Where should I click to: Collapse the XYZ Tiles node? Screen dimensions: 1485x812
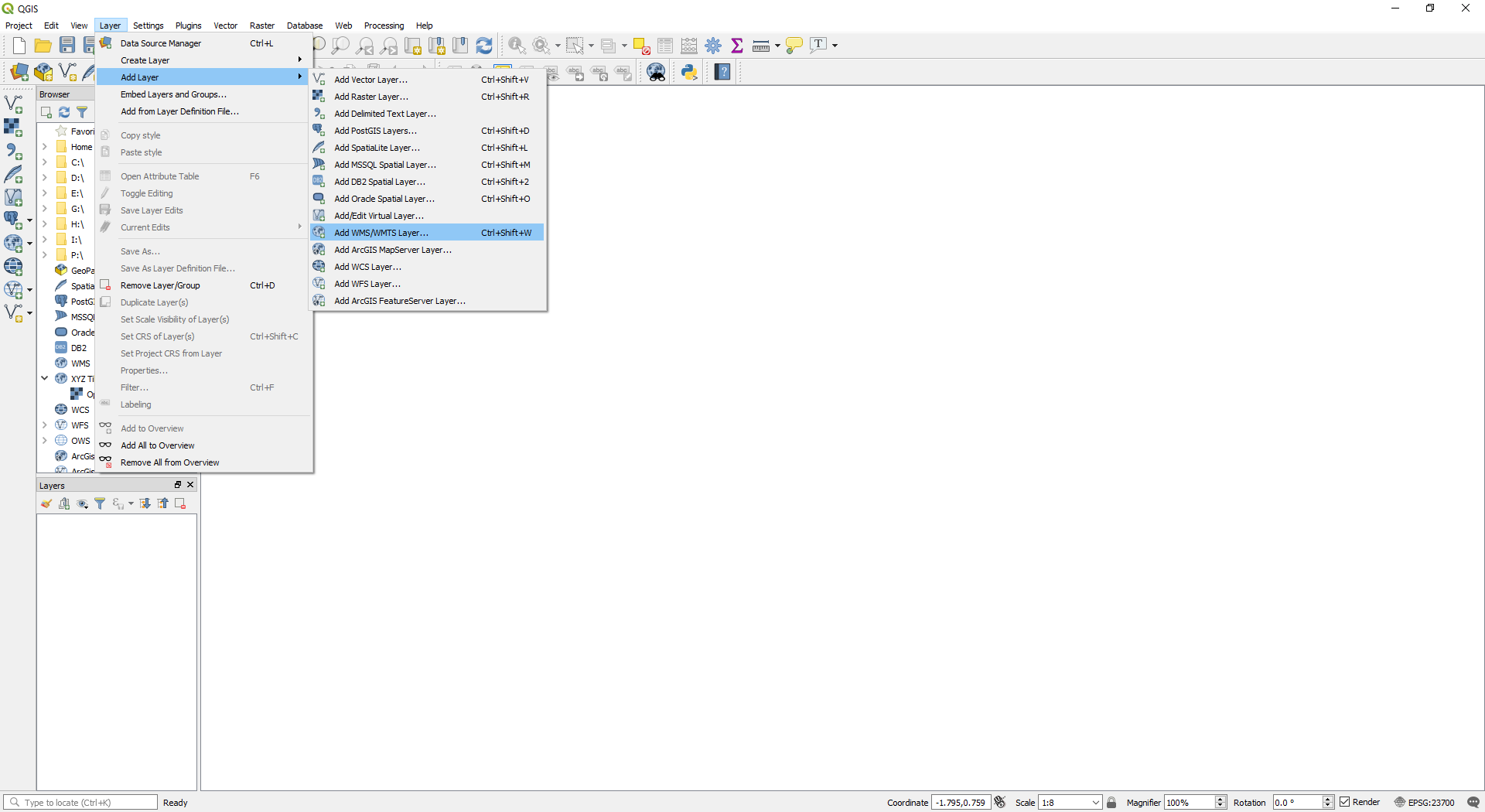pyautogui.click(x=45, y=378)
